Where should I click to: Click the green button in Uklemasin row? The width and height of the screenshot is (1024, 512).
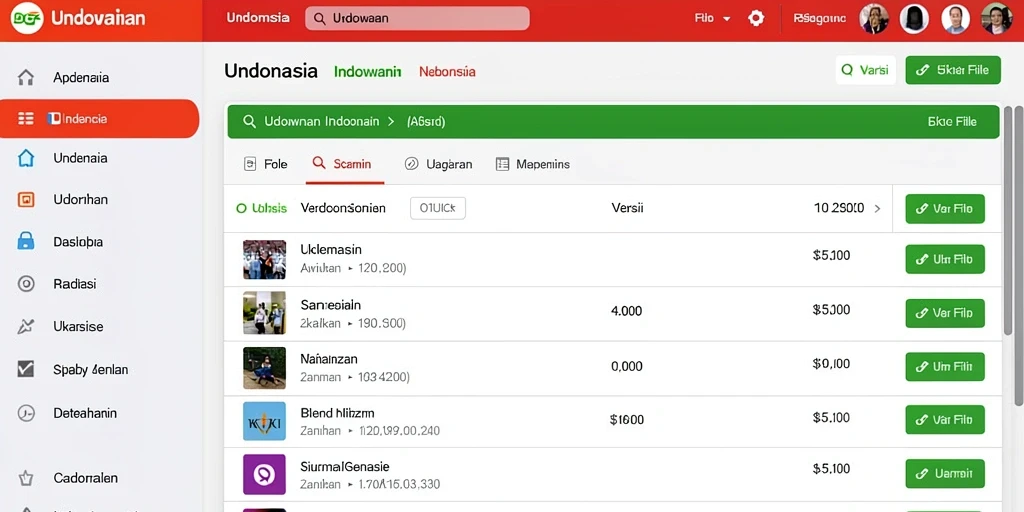tap(945, 259)
